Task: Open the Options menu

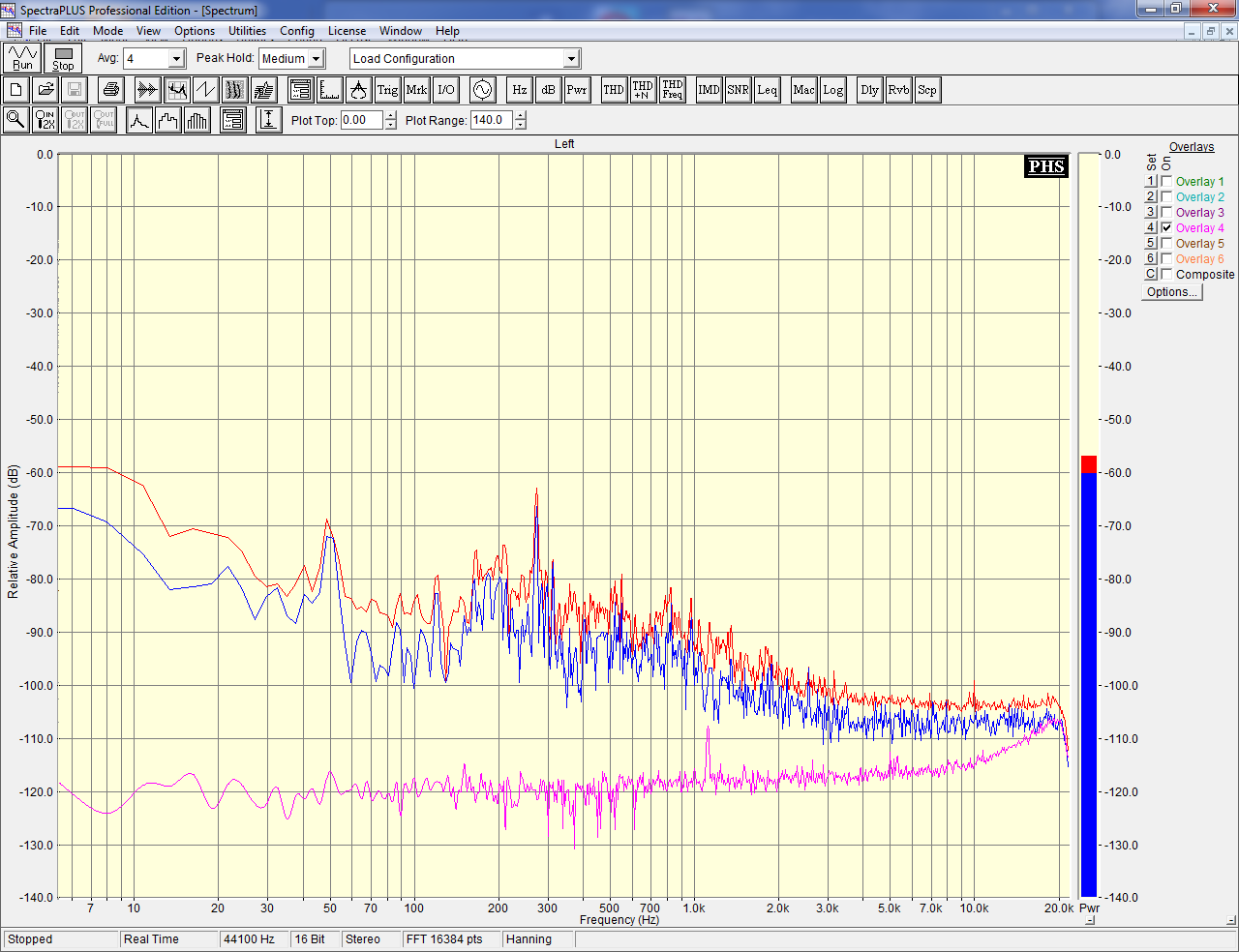Action: click(x=195, y=31)
